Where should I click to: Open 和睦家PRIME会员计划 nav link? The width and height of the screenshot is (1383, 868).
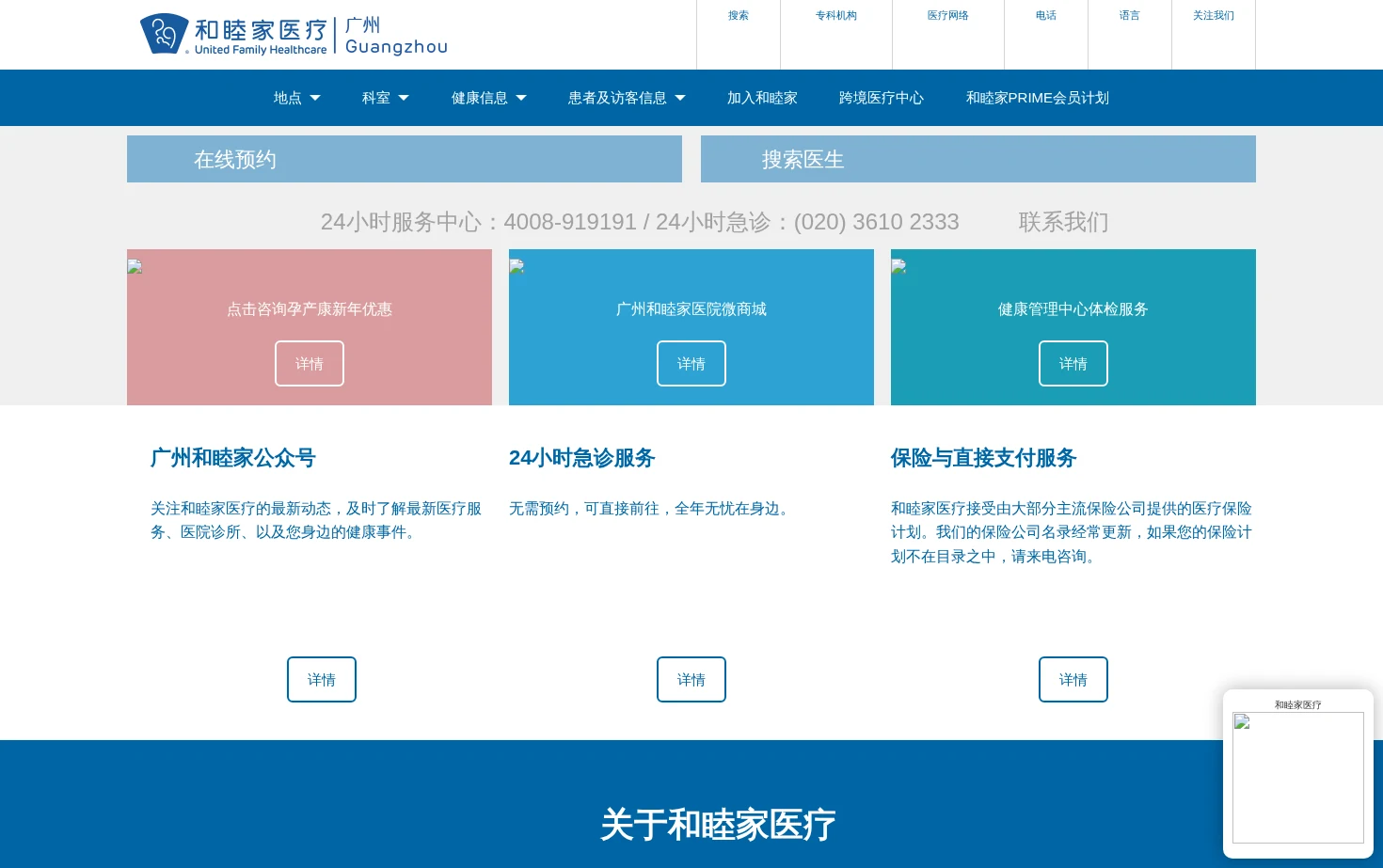[1038, 98]
